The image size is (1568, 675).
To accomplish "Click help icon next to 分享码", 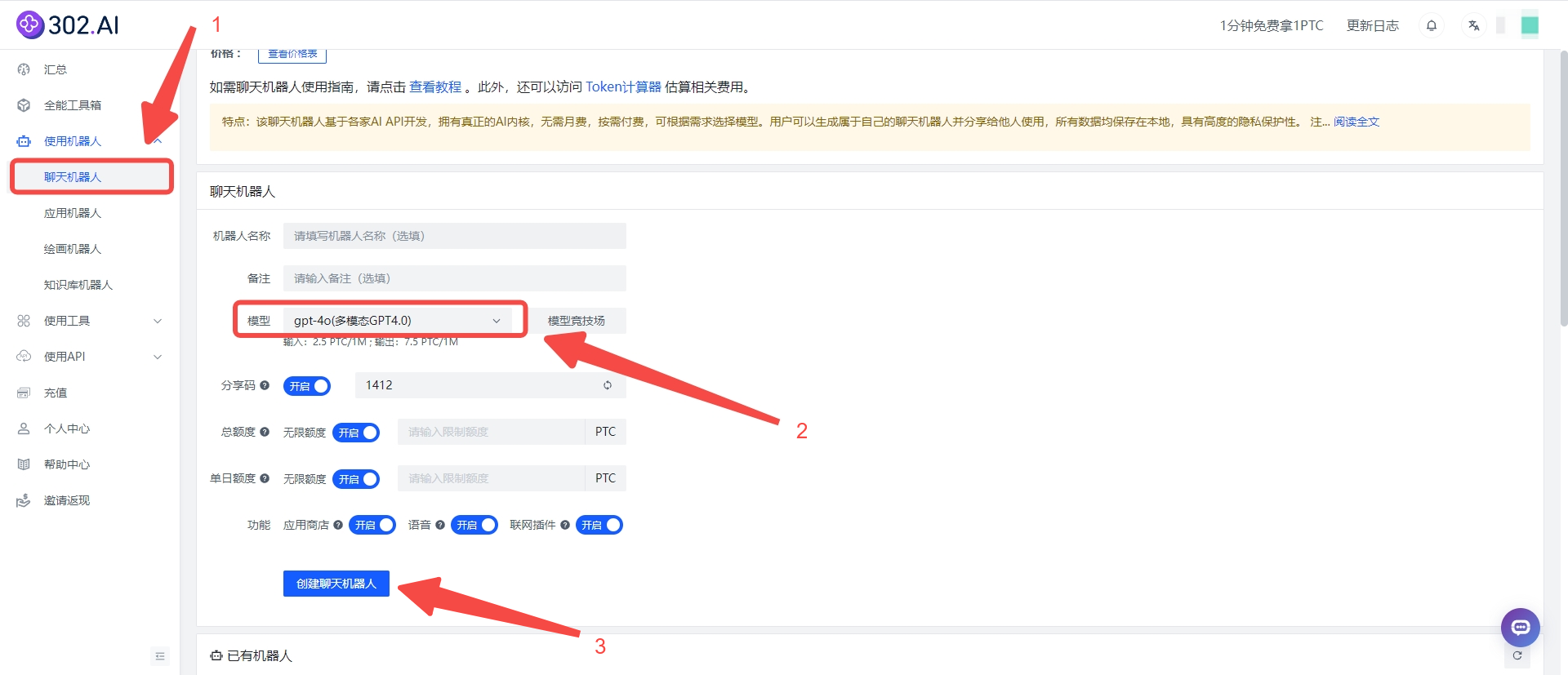I will (x=265, y=385).
